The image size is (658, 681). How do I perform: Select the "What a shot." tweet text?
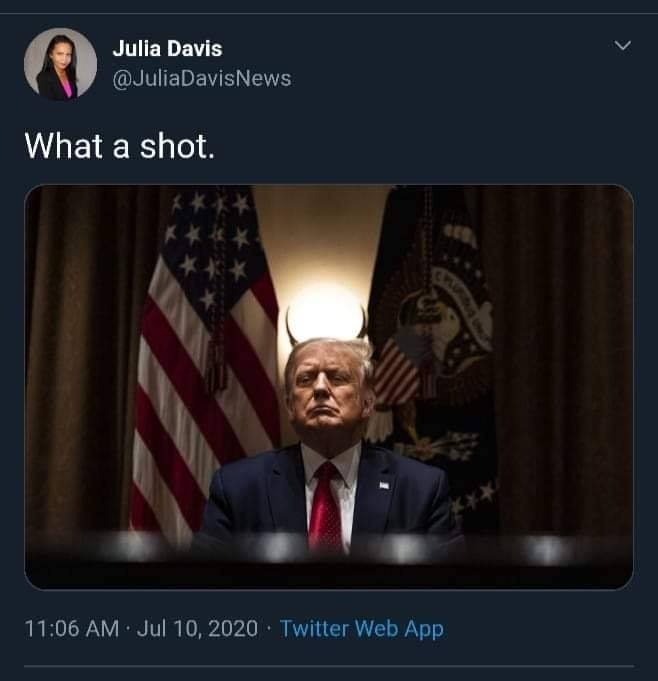pos(120,146)
